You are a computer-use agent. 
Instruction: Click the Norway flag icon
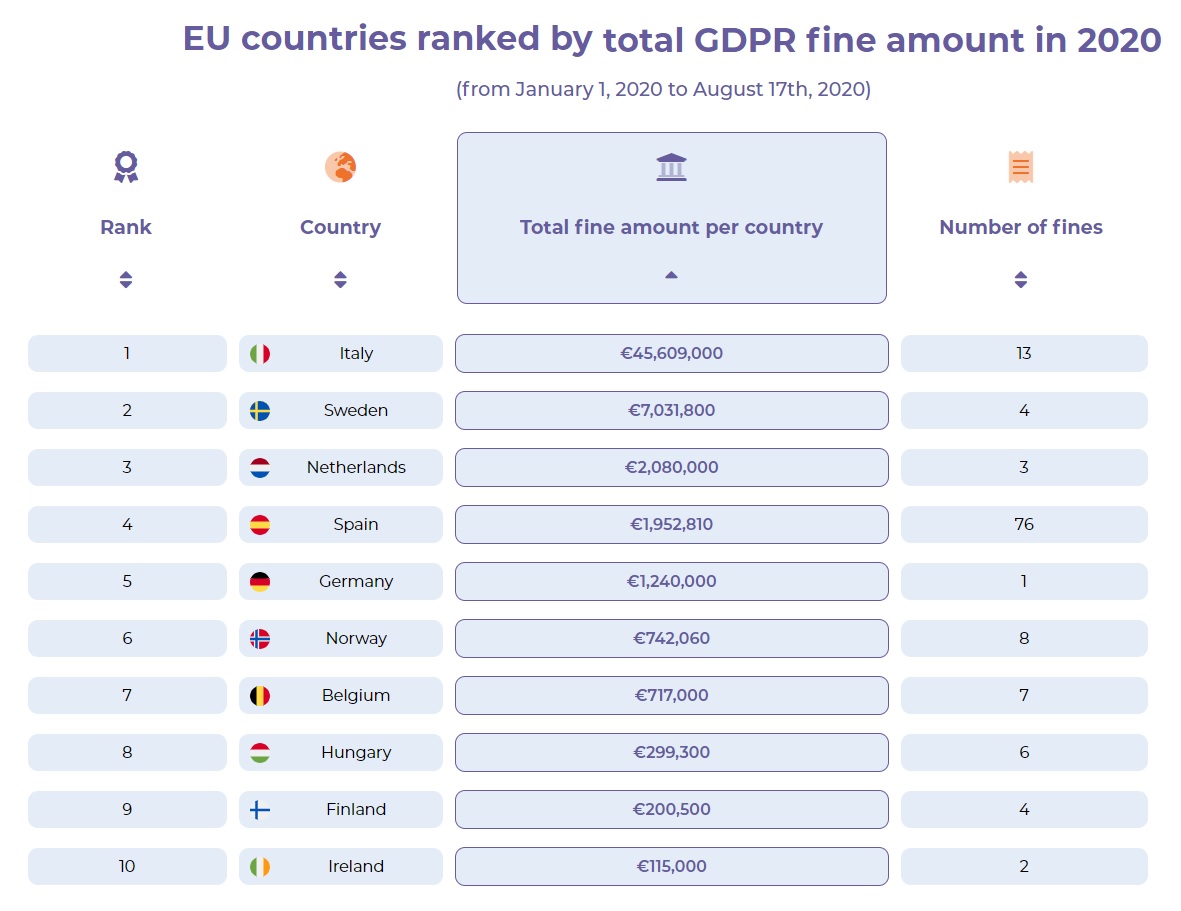[x=260, y=639]
